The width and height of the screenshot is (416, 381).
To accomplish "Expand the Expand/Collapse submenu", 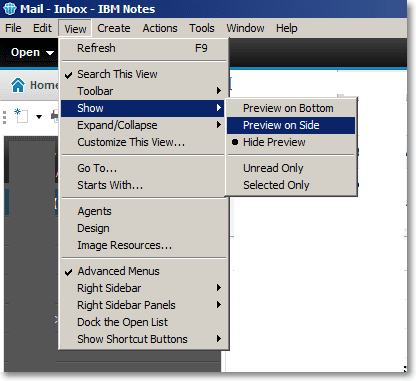I will coord(144,125).
